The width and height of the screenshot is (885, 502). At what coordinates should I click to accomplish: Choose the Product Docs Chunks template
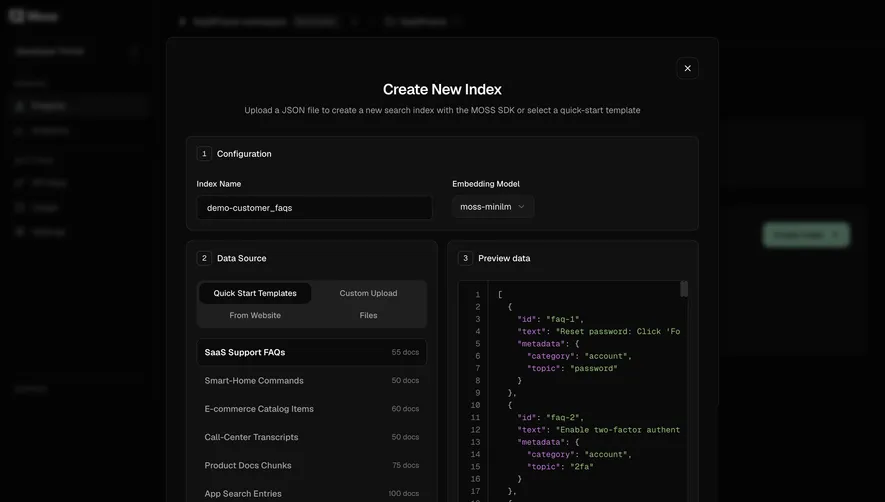click(x=312, y=465)
